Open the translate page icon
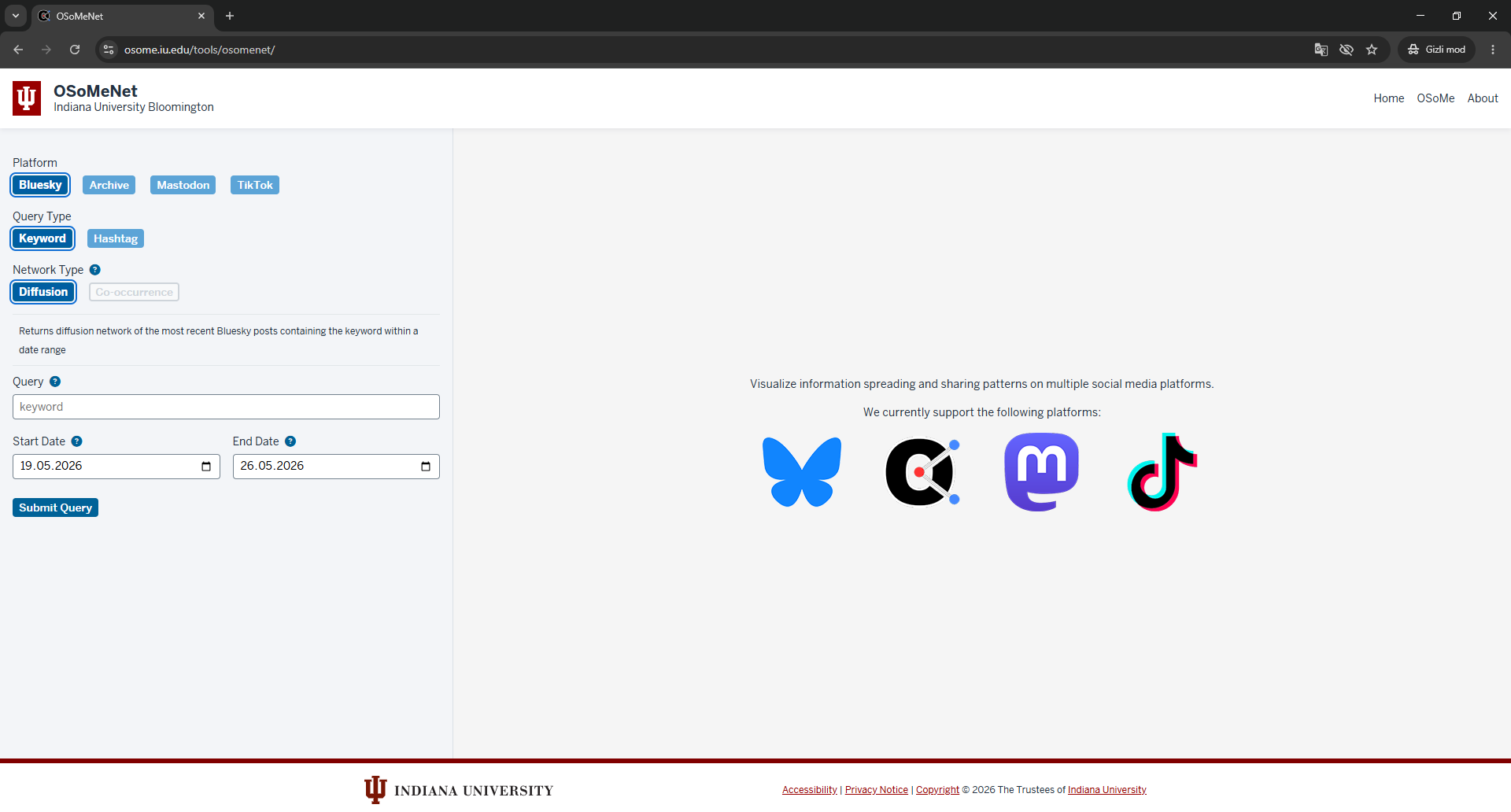 click(x=1321, y=50)
